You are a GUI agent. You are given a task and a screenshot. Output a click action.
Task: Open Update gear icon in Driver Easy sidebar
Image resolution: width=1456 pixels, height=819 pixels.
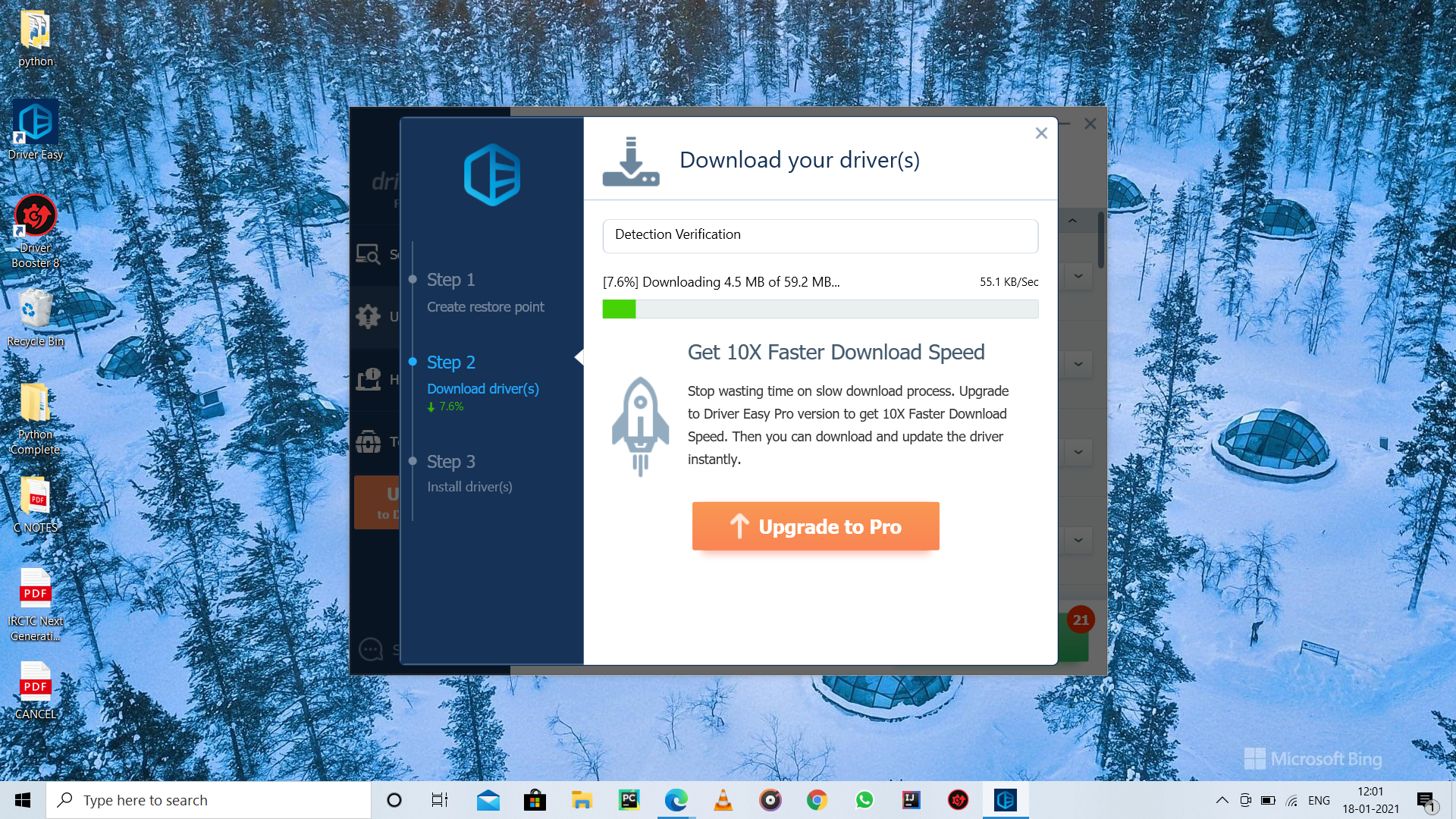(369, 316)
